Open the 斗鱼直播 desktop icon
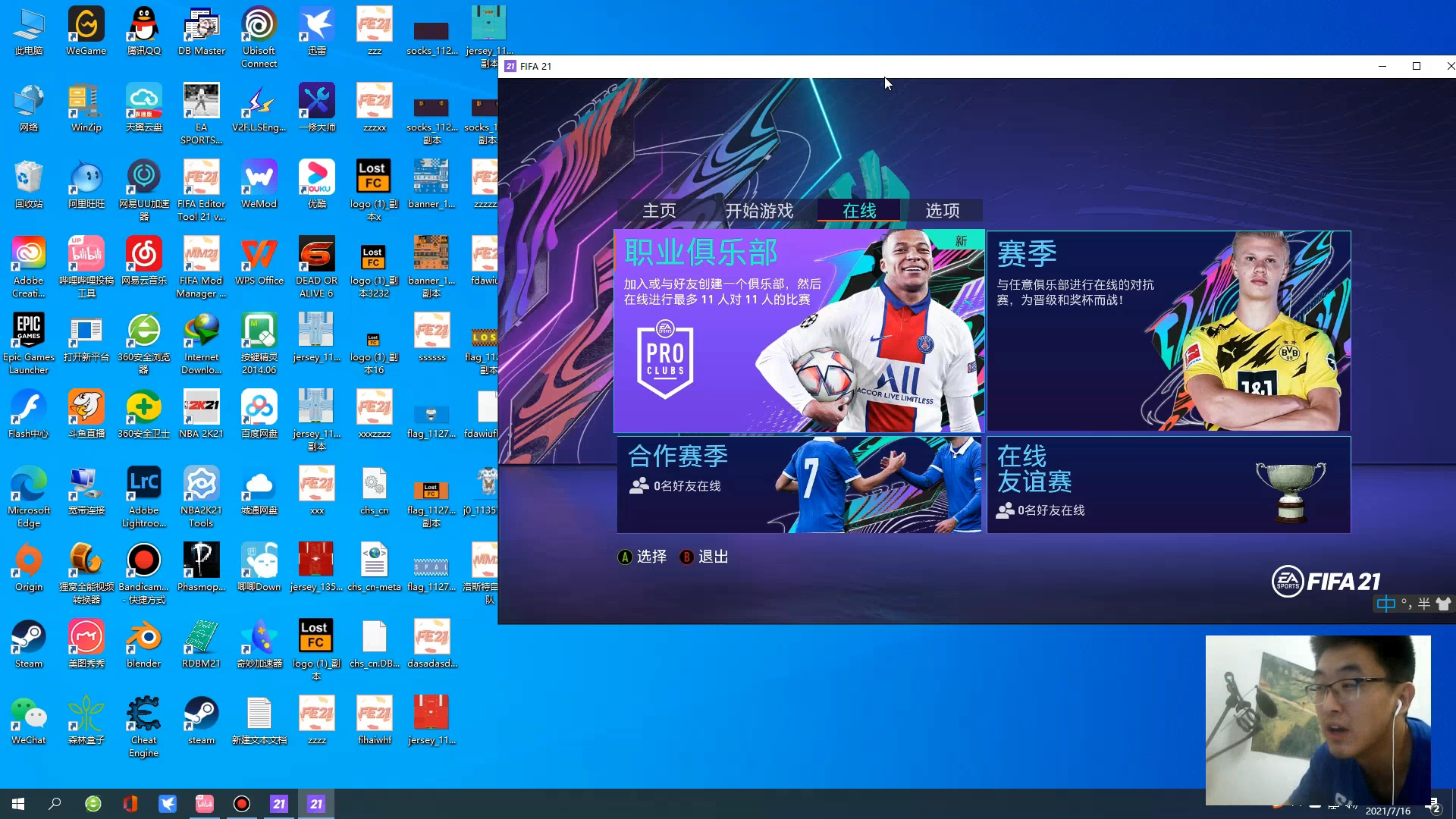The height and width of the screenshot is (819, 1456). [86, 414]
